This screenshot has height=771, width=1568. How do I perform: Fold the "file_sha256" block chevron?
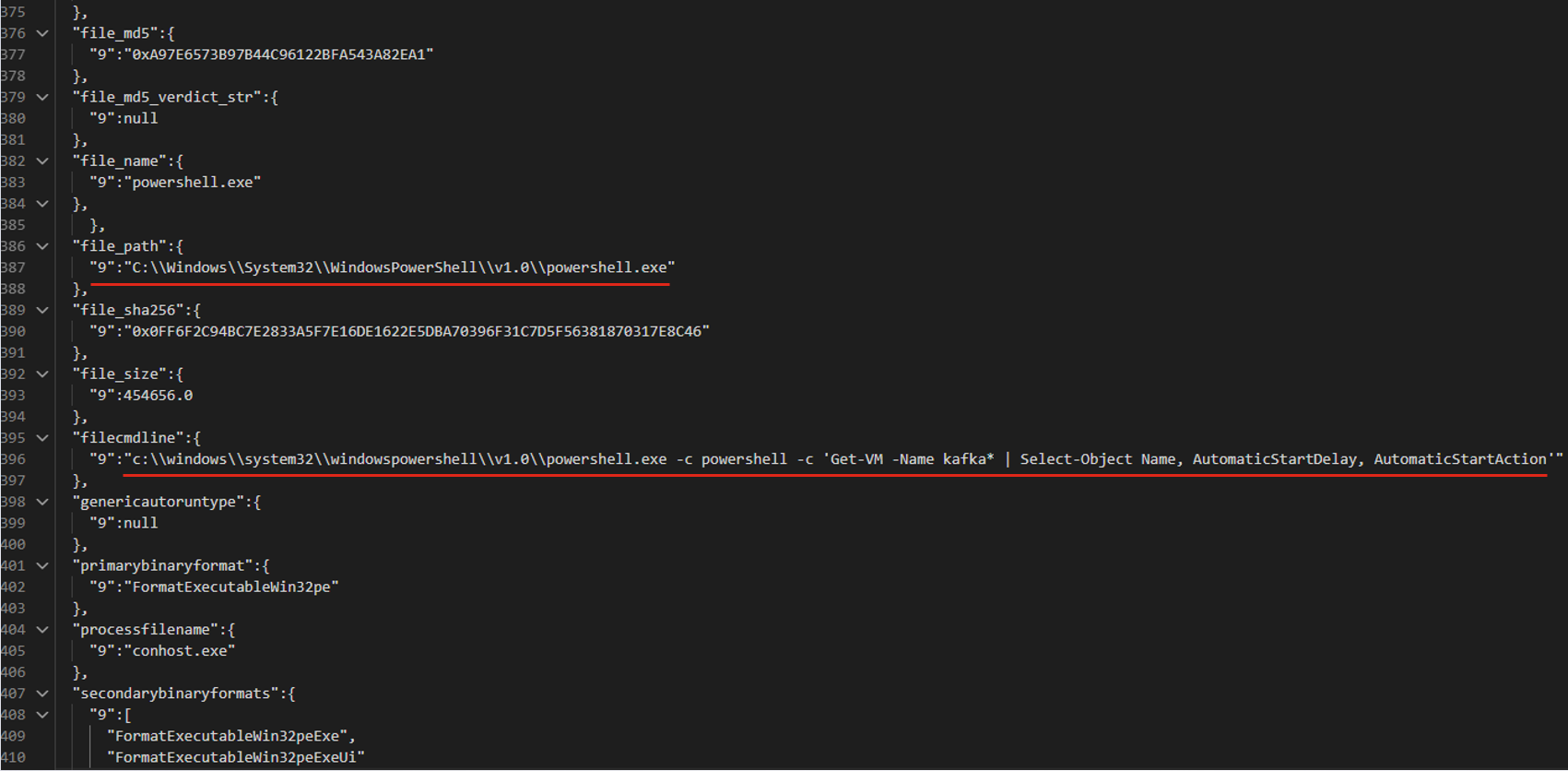42,310
